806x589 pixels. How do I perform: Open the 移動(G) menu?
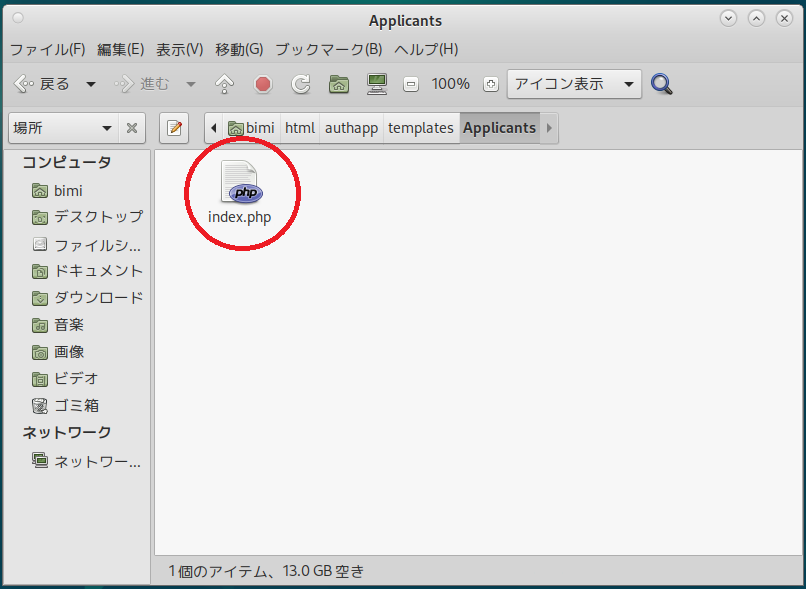pyautogui.click(x=239, y=49)
